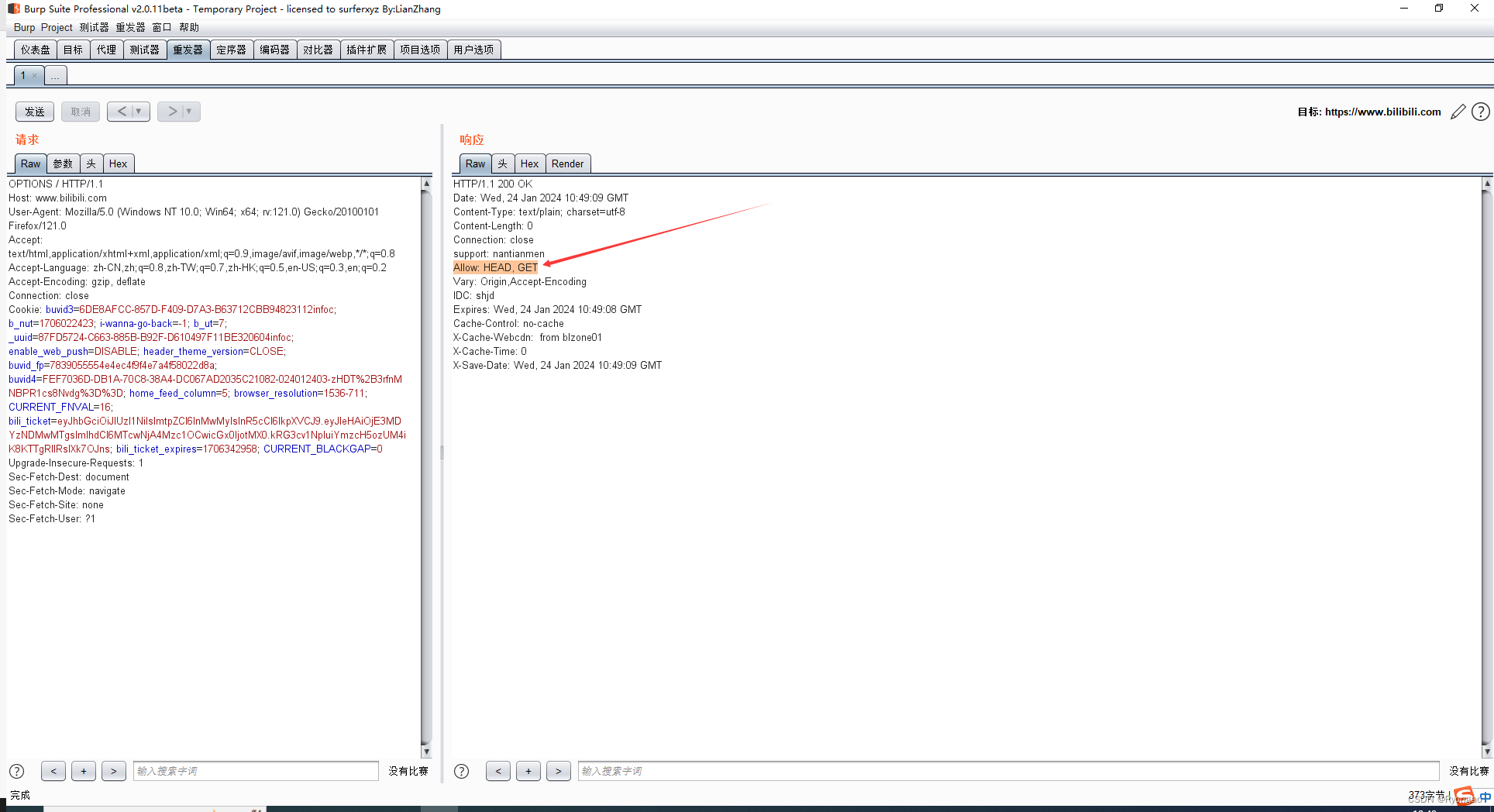Click the target https://www.bilibili.com label
Image resolution: width=1494 pixels, height=812 pixels.
(x=1368, y=112)
